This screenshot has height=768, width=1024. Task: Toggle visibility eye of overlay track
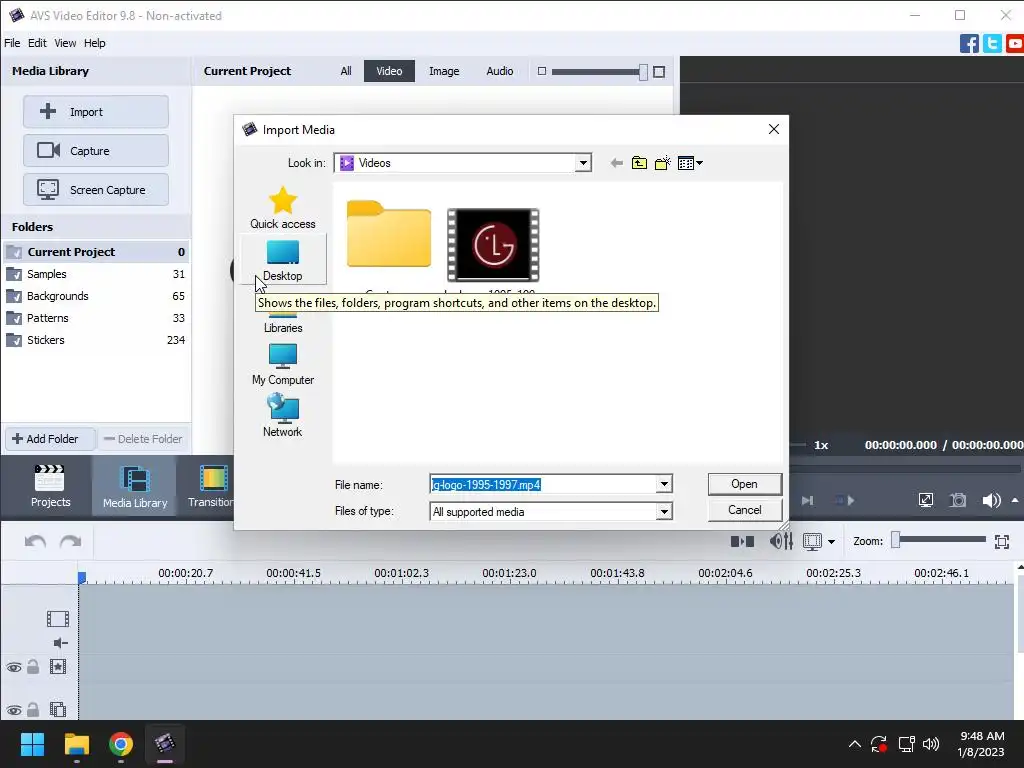[x=14, y=710]
